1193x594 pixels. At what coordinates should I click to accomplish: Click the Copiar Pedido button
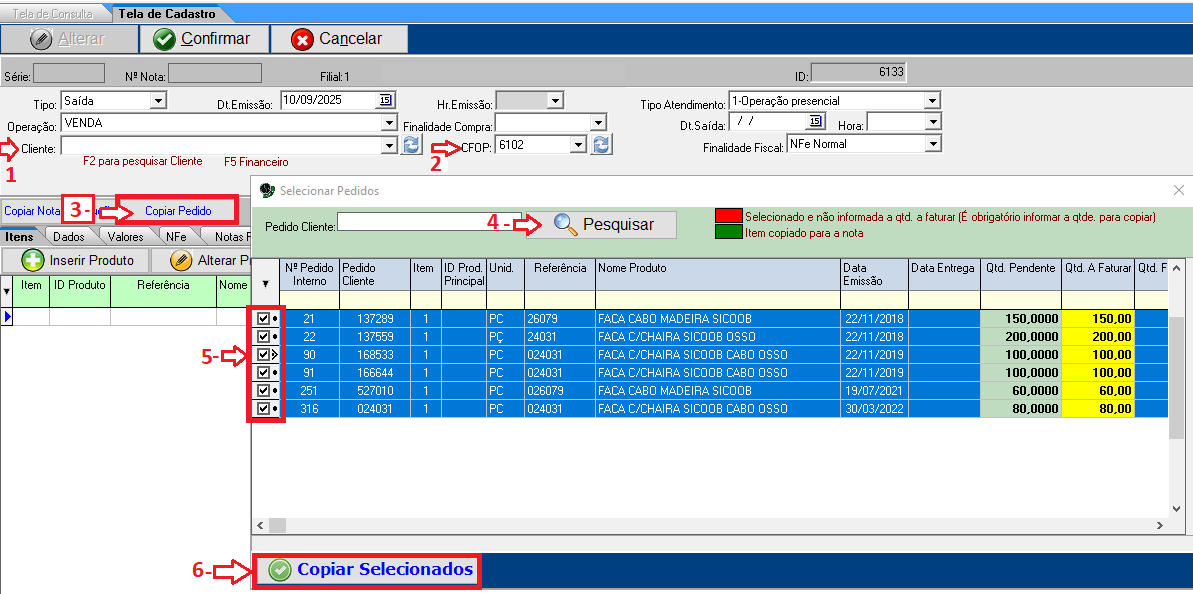178,211
